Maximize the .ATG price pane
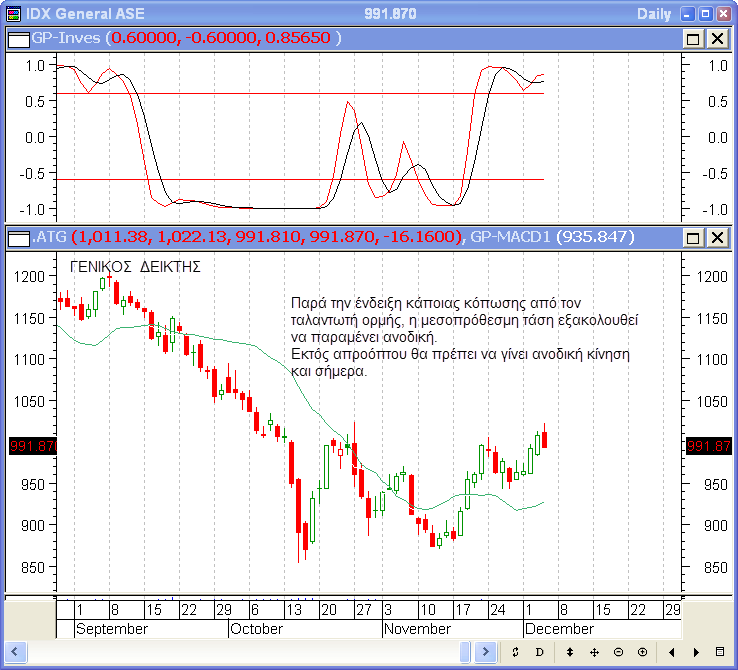This screenshot has height=670, width=738. point(694,238)
